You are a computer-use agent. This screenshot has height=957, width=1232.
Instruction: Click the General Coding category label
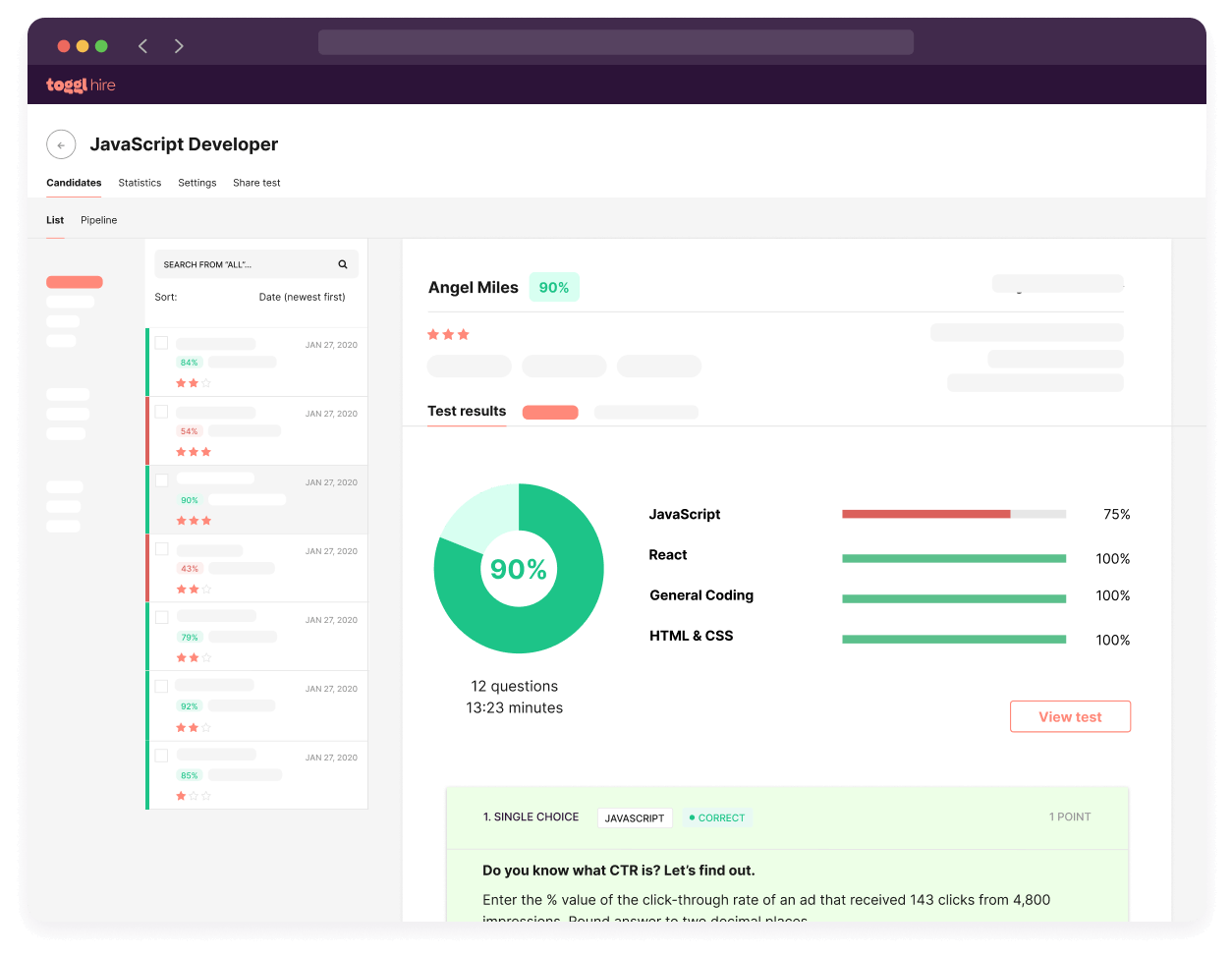tap(701, 595)
